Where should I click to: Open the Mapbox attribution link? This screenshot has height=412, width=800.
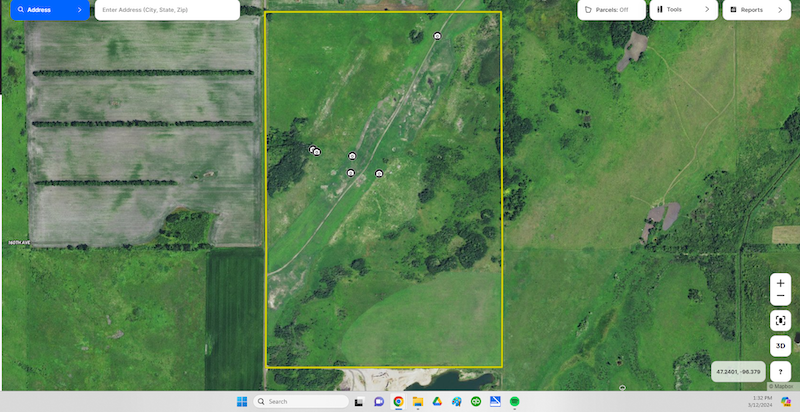[x=779, y=386]
